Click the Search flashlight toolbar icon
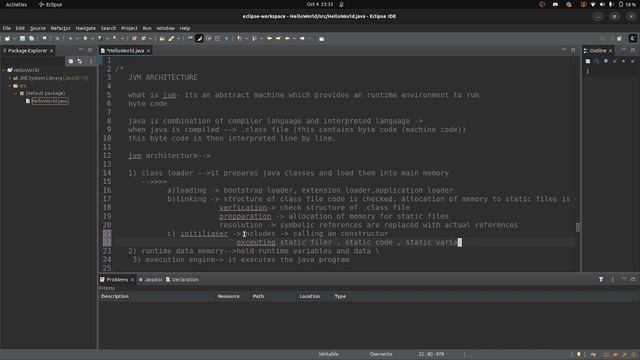Image resolution: width=640 pixels, height=360 pixels. tap(171, 38)
